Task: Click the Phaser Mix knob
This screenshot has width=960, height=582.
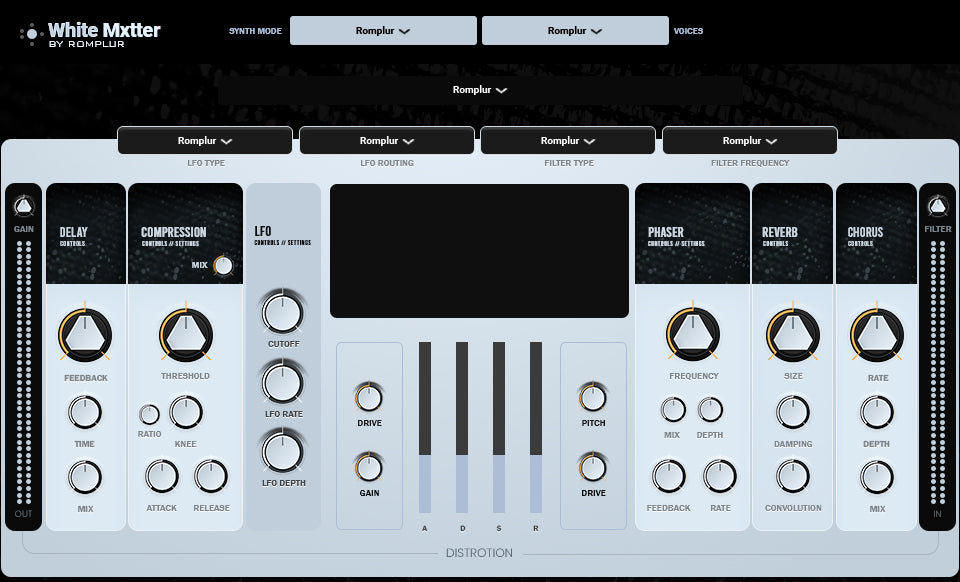Action: tap(673, 410)
